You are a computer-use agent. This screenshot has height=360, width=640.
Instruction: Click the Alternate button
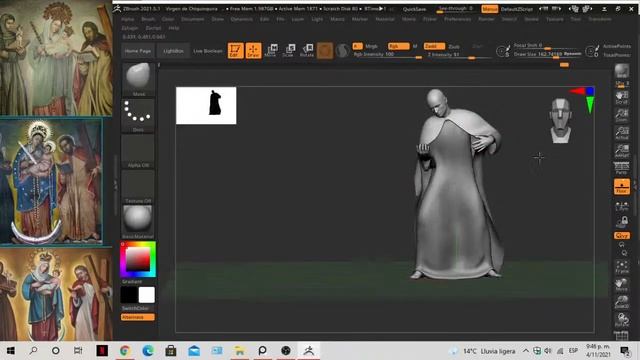138,317
